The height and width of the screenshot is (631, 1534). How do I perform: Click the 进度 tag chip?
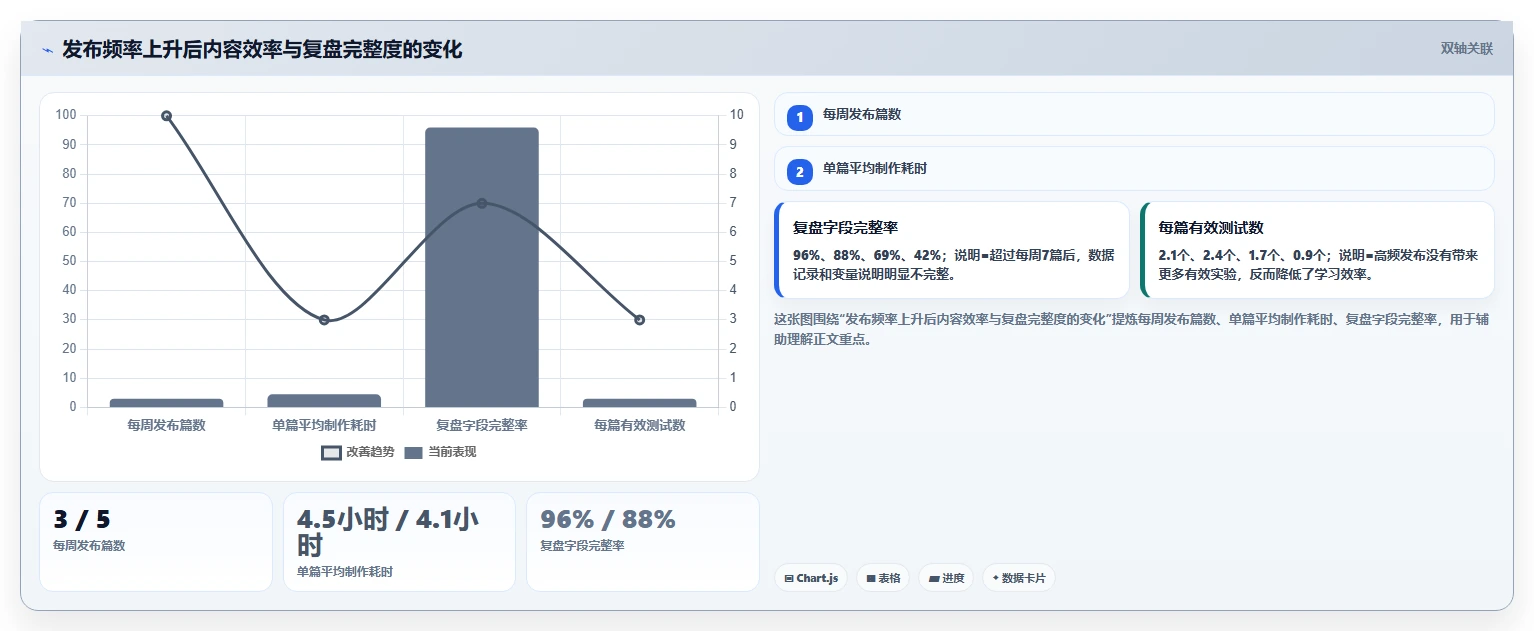point(946,578)
